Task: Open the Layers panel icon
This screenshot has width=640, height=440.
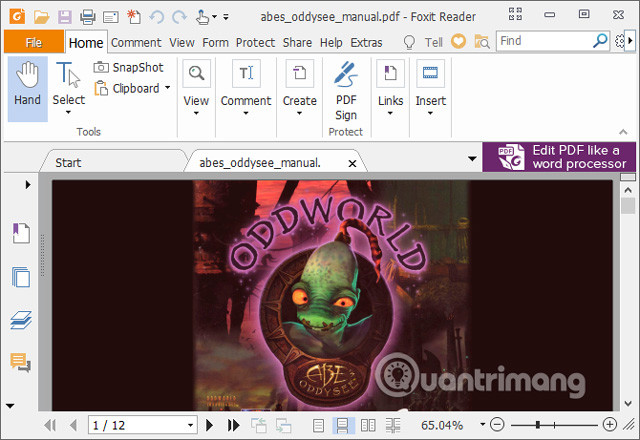Action: coord(21,320)
